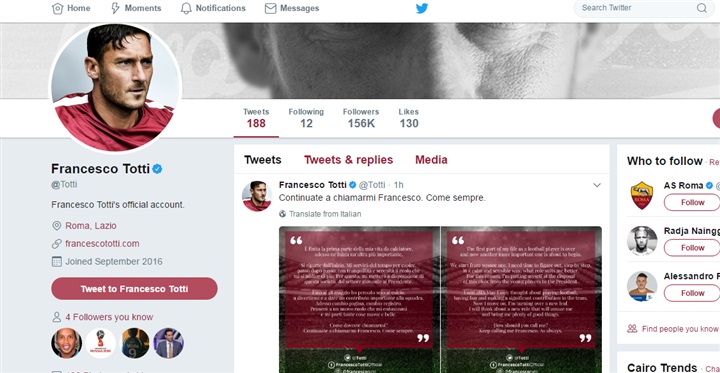Open Home from the house icon
This screenshot has width=720, height=373.
coord(57,8)
